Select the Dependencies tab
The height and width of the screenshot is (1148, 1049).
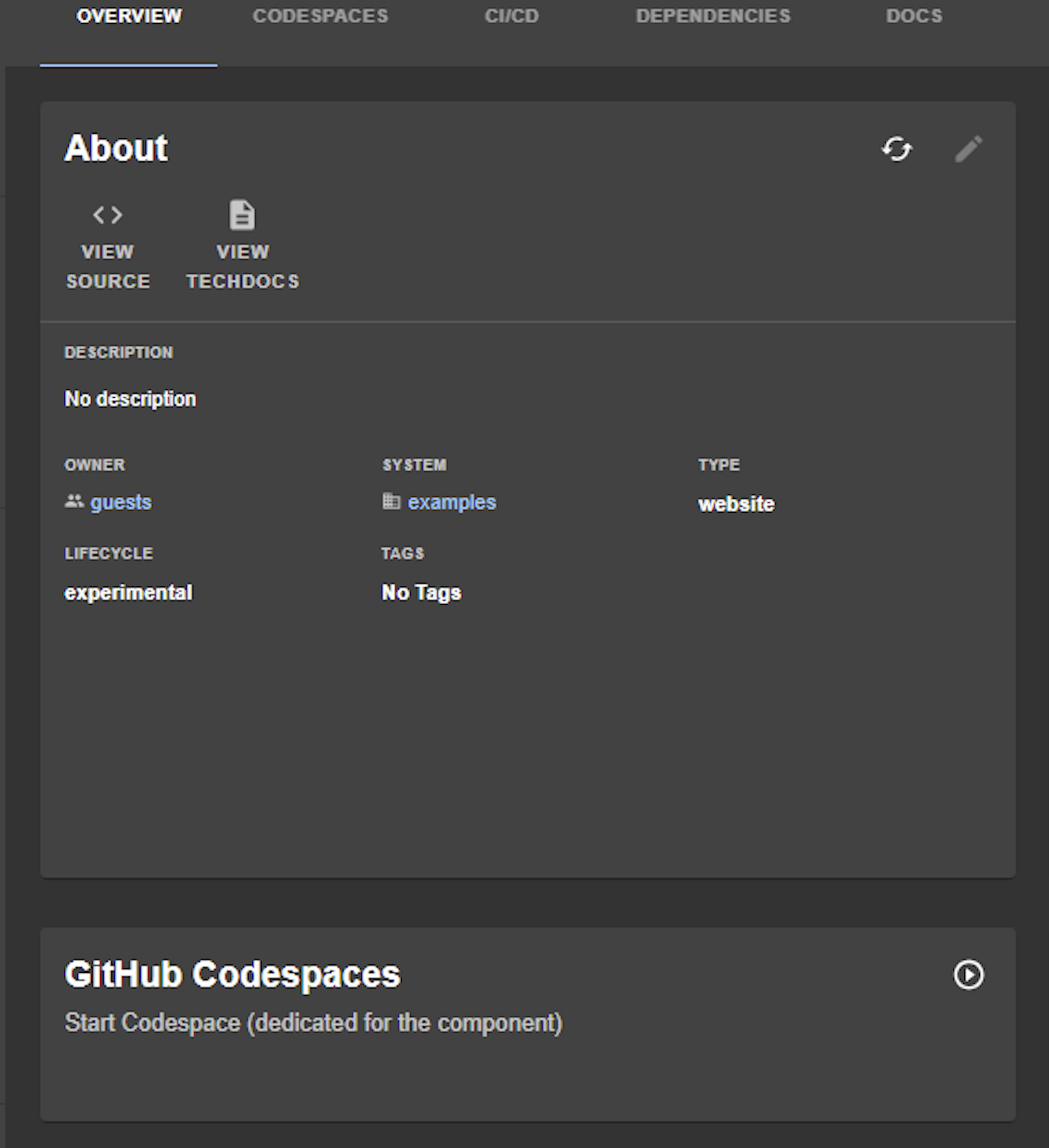tap(713, 16)
